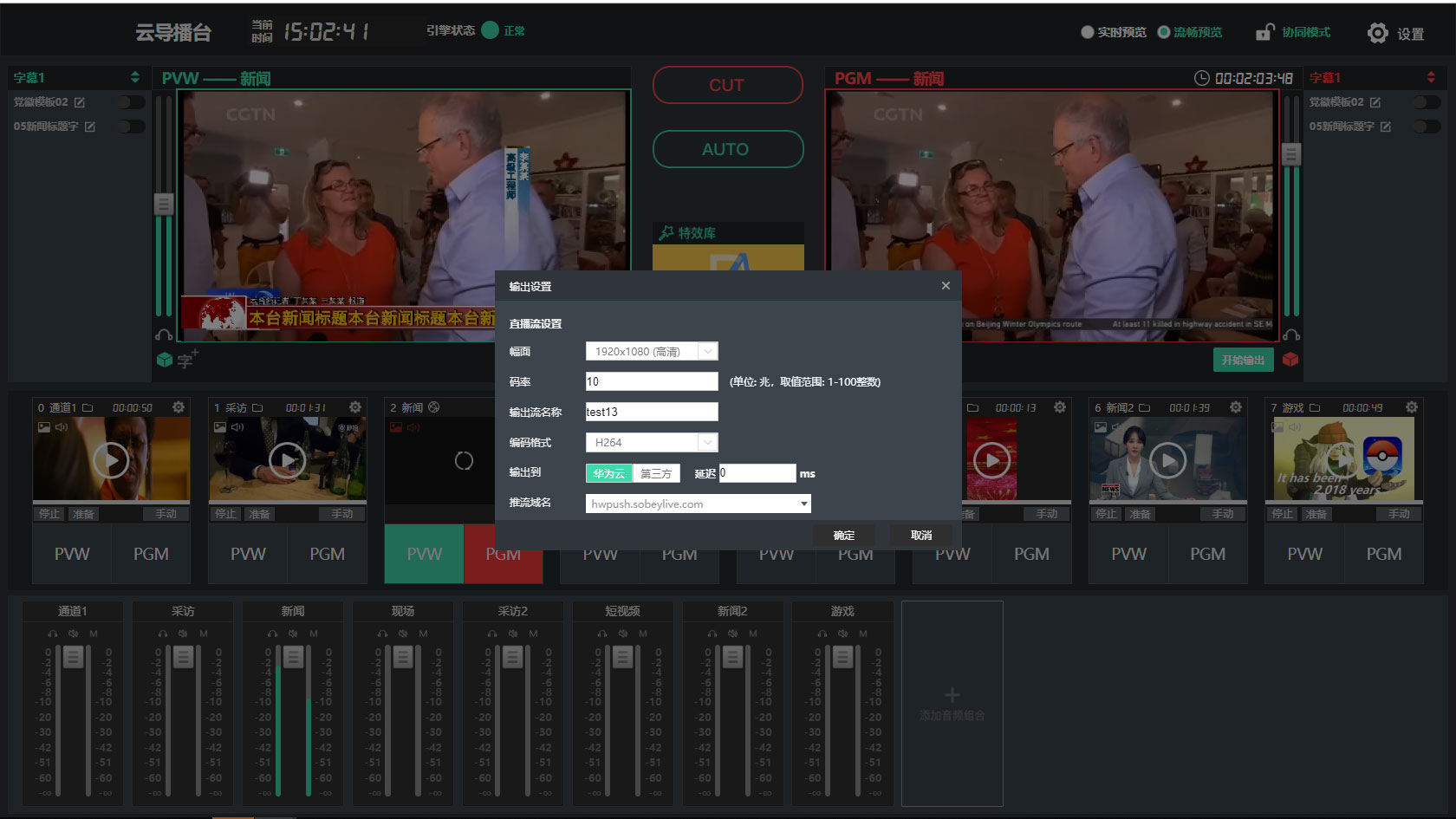The width and height of the screenshot is (1456, 819).
Task: Open the 设置 gear icon in top bar
Action: [x=1377, y=33]
